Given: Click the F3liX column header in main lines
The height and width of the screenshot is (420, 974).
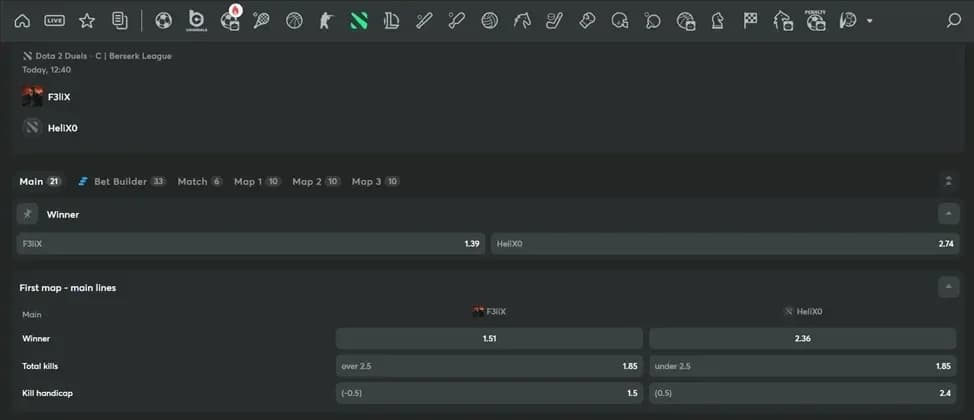Looking at the screenshot, I should click(489, 311).
